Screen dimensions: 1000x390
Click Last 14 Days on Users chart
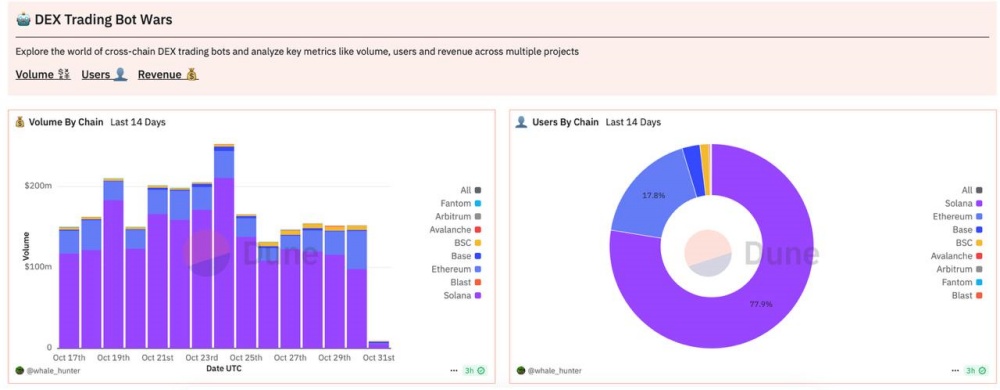[x=633, y=122]
